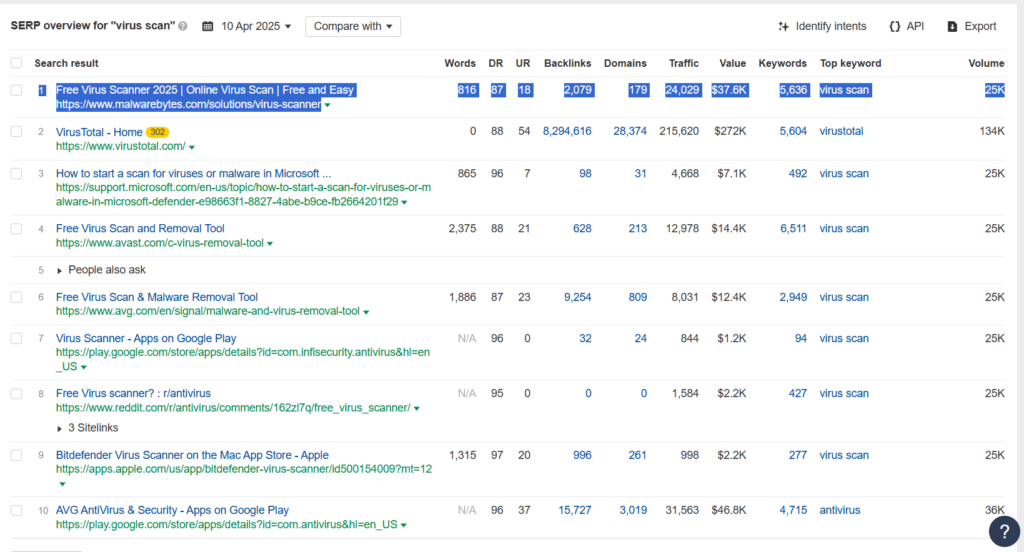1024x552 pixels.
Task: Open the Free Virus Scanner 2025 result title
Action: tap(205, 90)
